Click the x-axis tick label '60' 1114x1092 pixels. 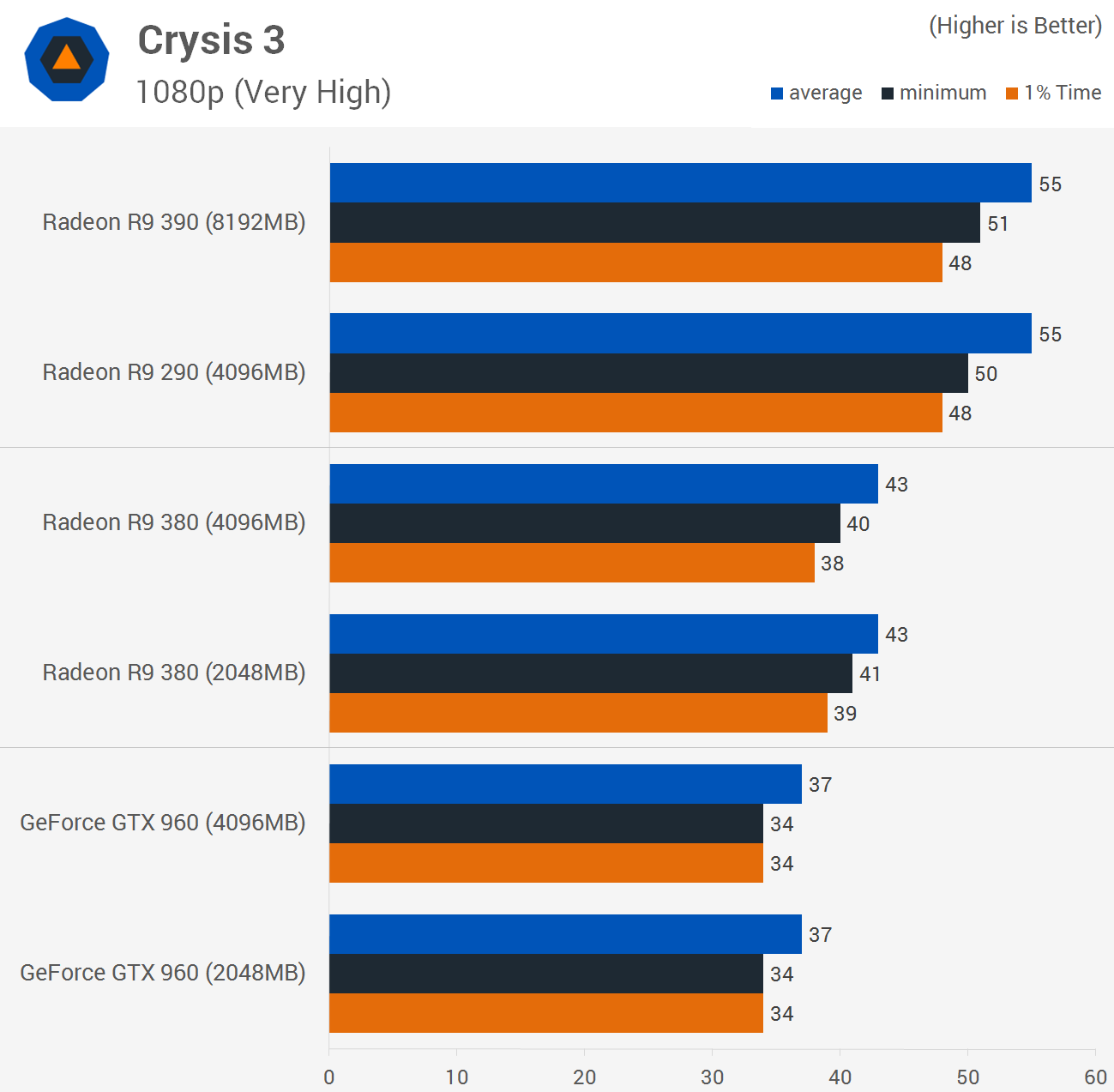point(1096,1077)
